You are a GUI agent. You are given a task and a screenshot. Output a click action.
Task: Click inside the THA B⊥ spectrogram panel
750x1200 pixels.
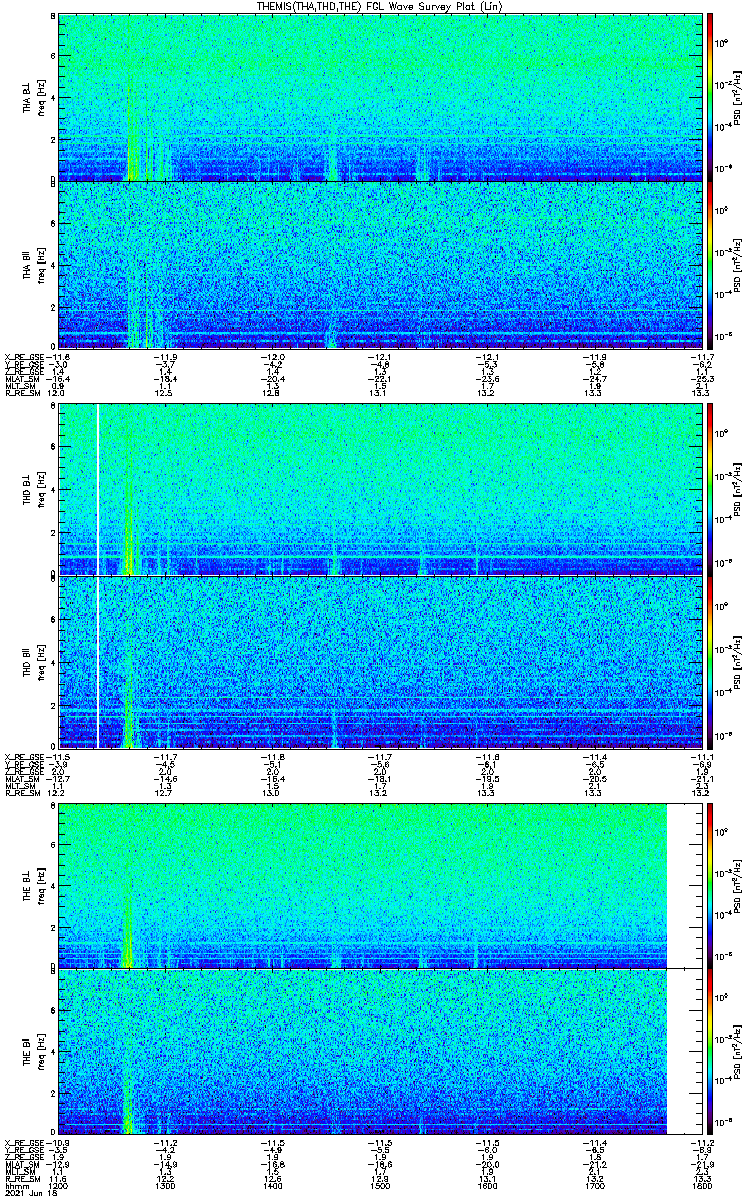click(381, 97)
